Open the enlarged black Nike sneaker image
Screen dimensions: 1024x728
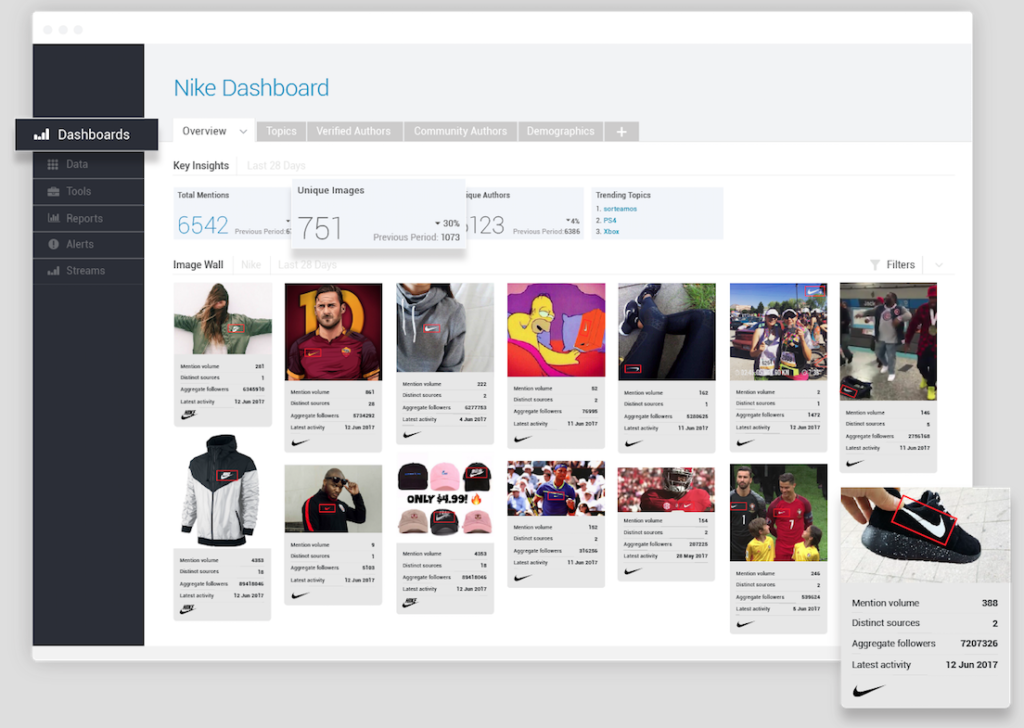925,535
